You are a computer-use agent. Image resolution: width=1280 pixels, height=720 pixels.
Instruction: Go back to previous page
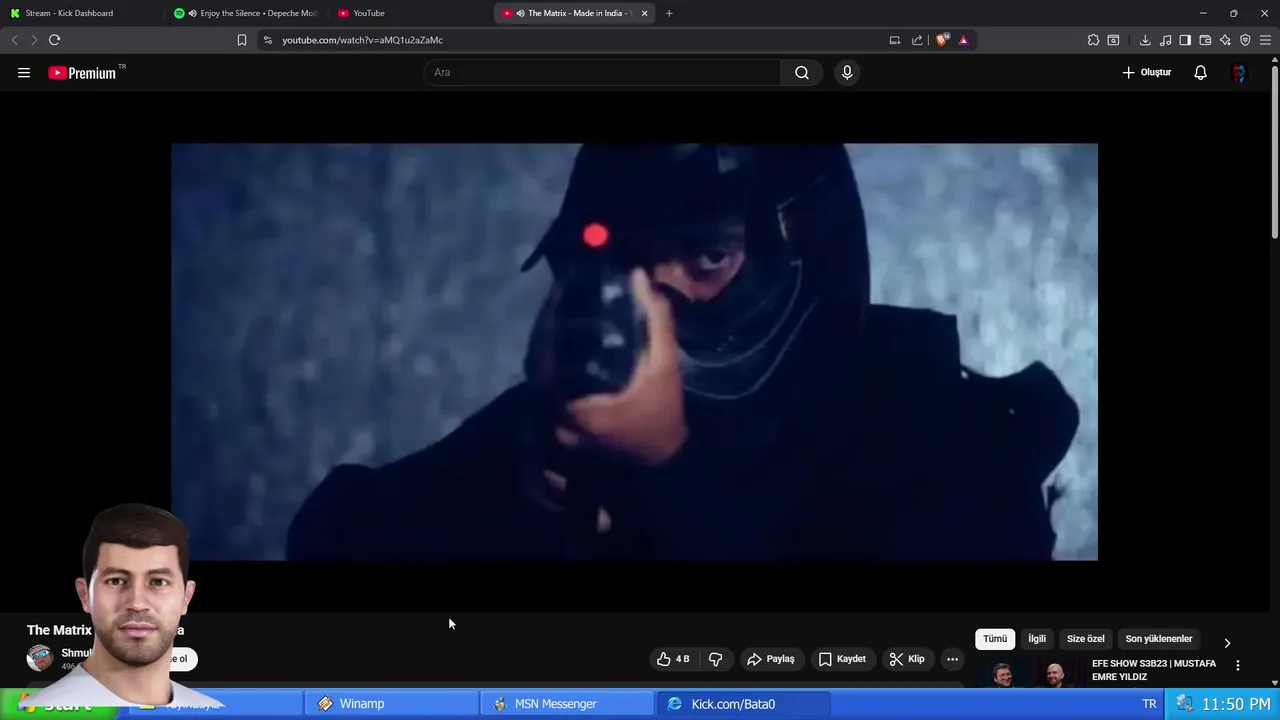tap(14, 40)
